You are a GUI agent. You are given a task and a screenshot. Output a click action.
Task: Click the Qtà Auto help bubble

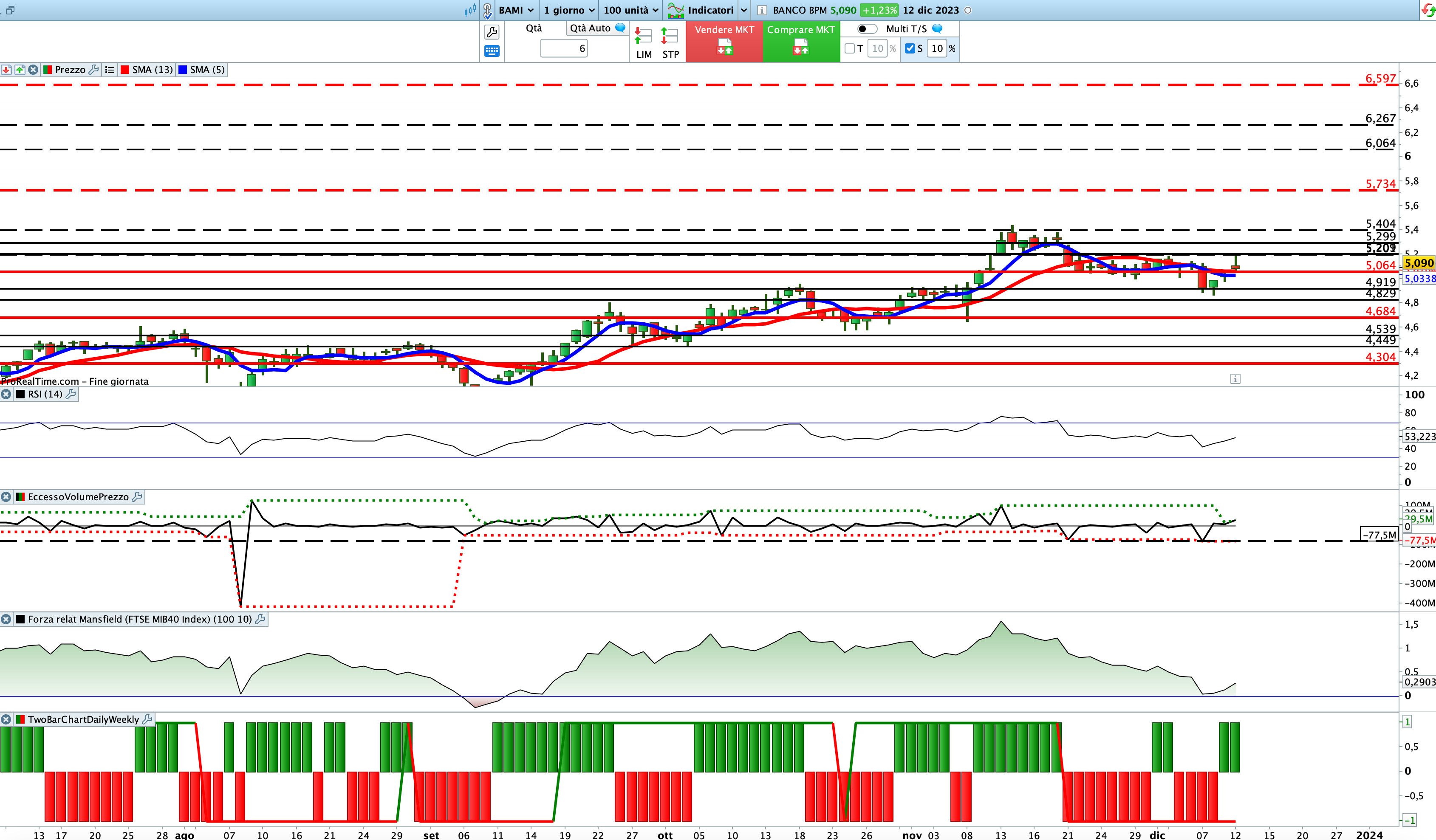click(x=621, y=28)
